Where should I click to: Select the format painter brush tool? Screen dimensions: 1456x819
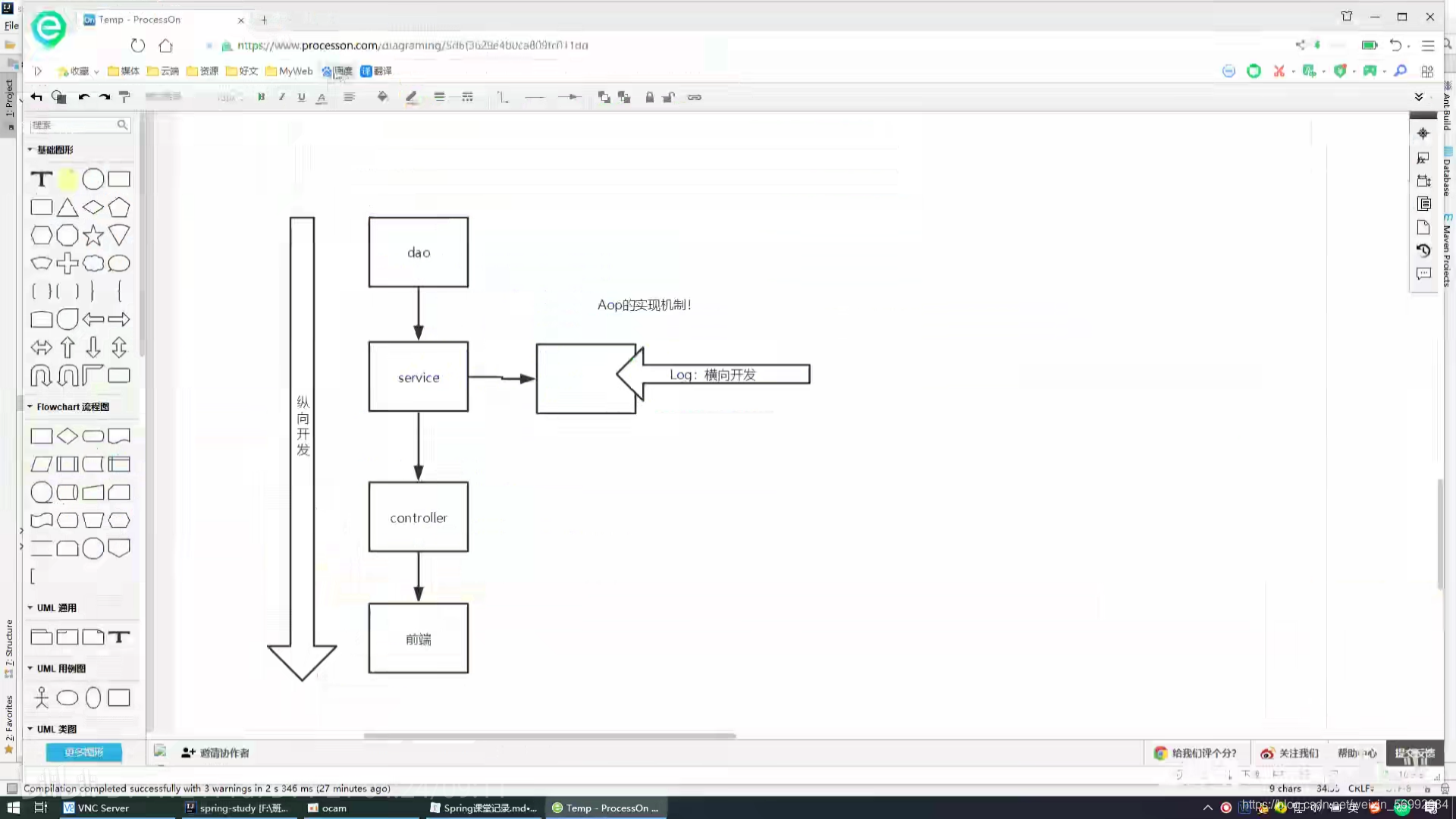[125, 97]
